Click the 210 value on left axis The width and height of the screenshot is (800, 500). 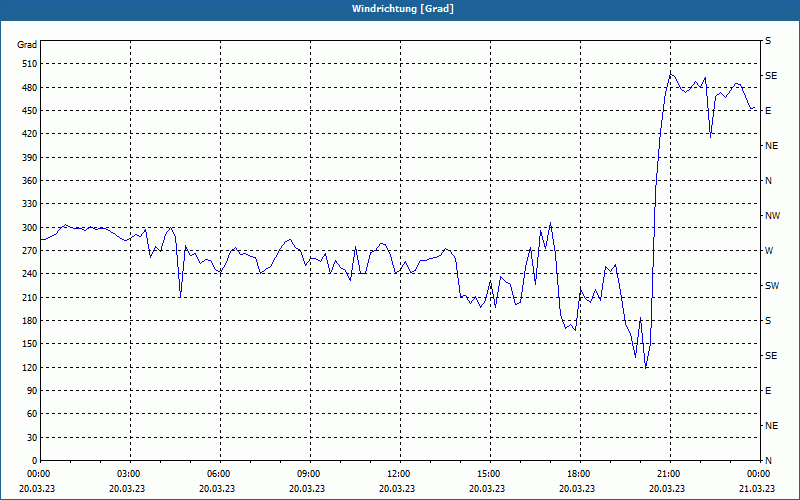(30, 297)
